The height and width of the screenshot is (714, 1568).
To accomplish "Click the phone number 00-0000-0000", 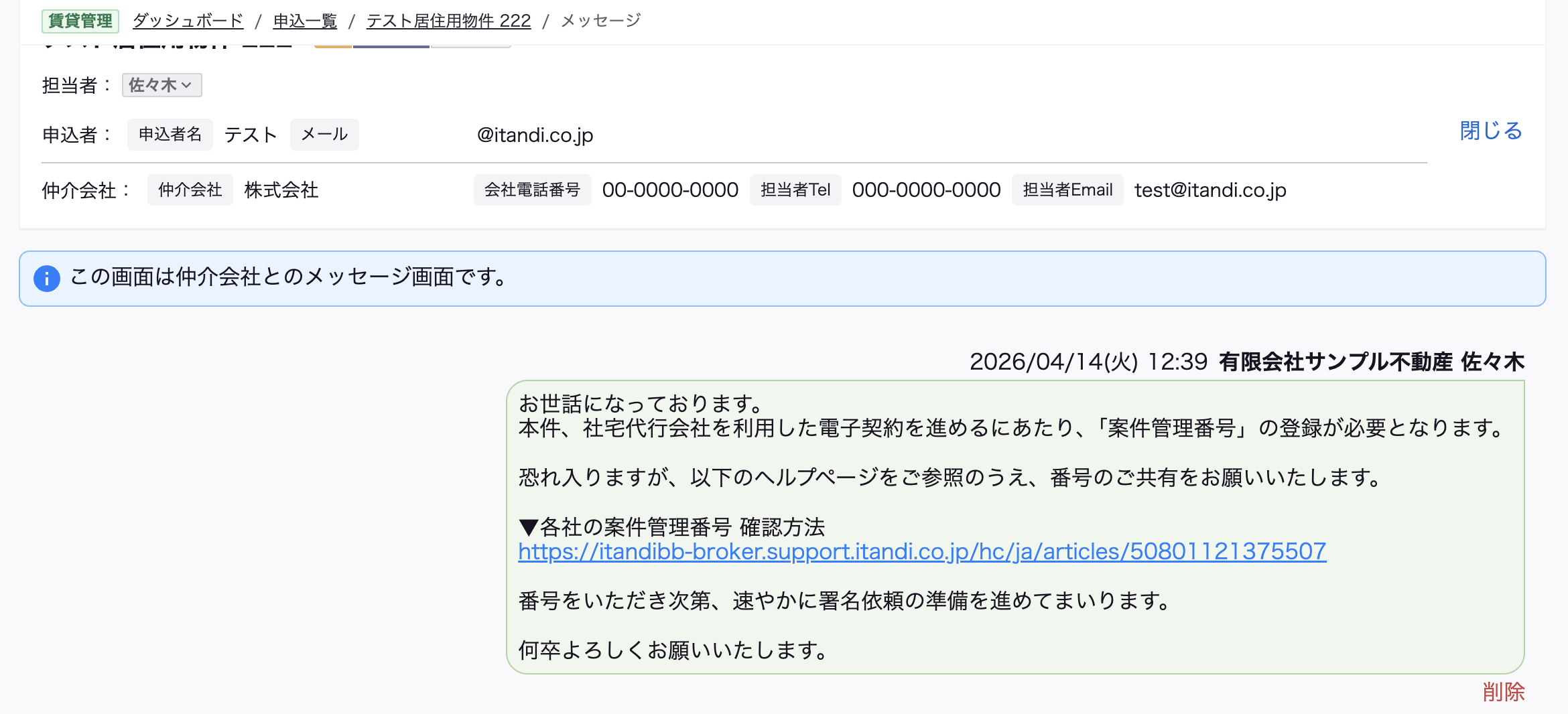I will (x=670, y=190).
